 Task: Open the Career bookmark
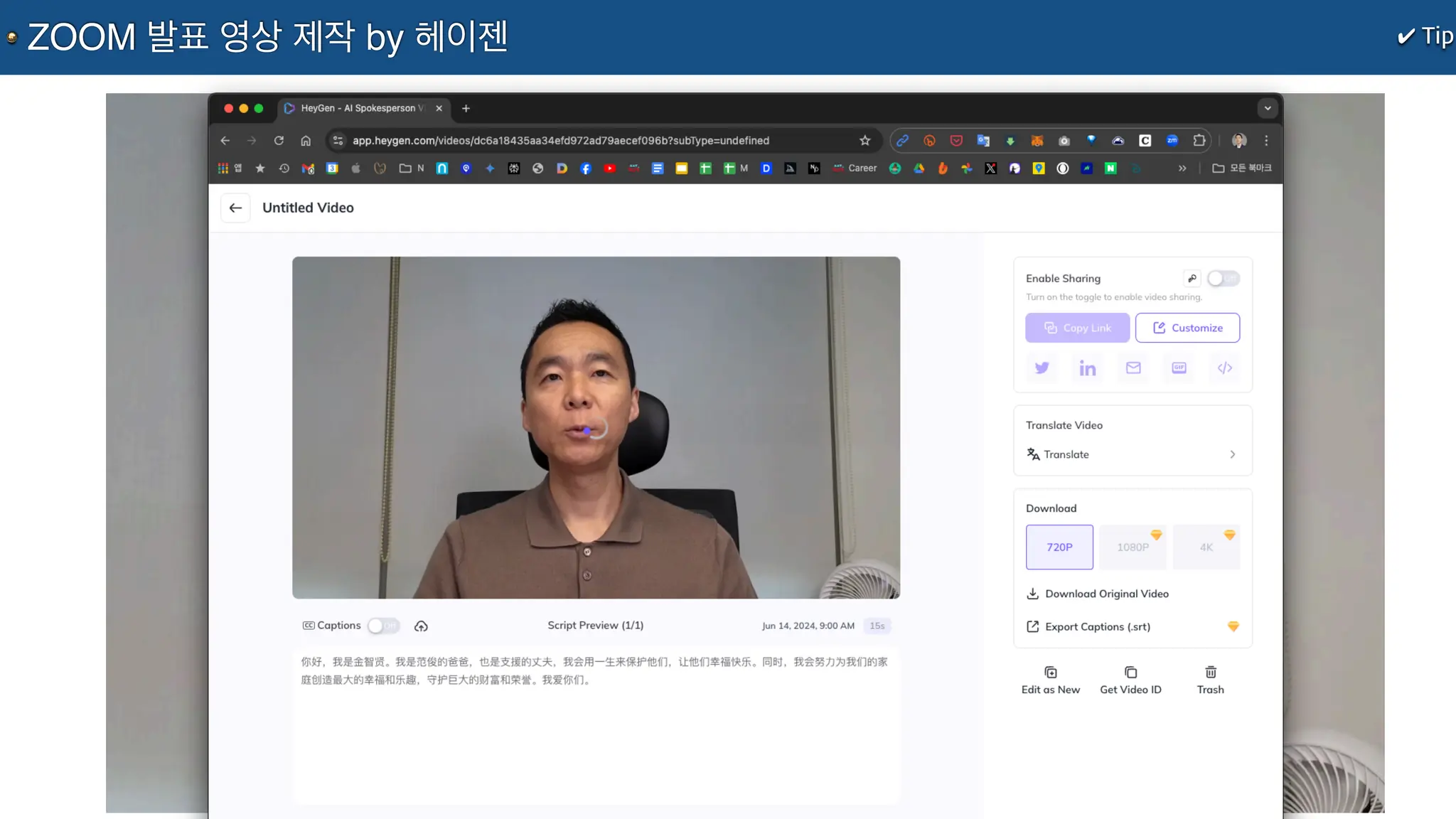[x=855, y=168]
